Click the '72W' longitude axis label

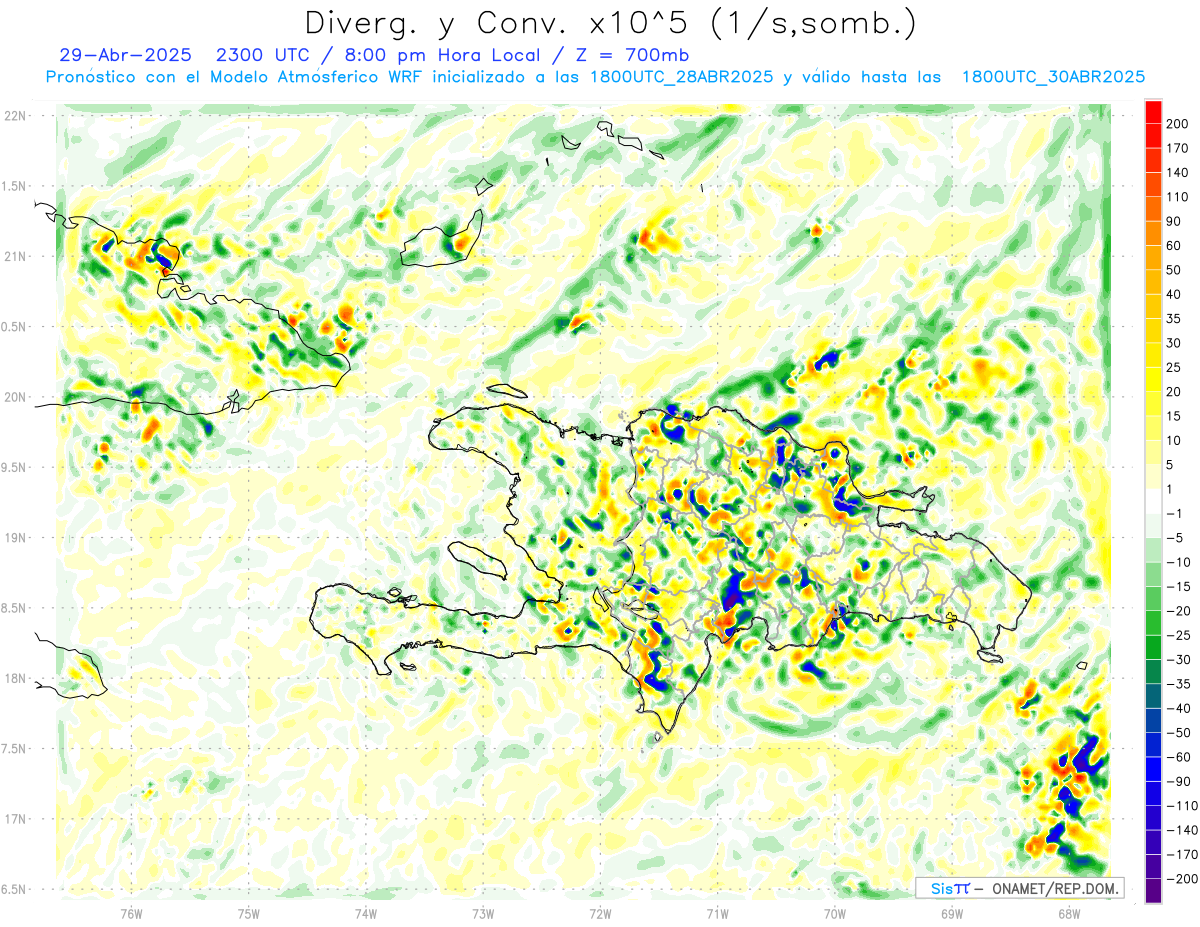[600, 913]
